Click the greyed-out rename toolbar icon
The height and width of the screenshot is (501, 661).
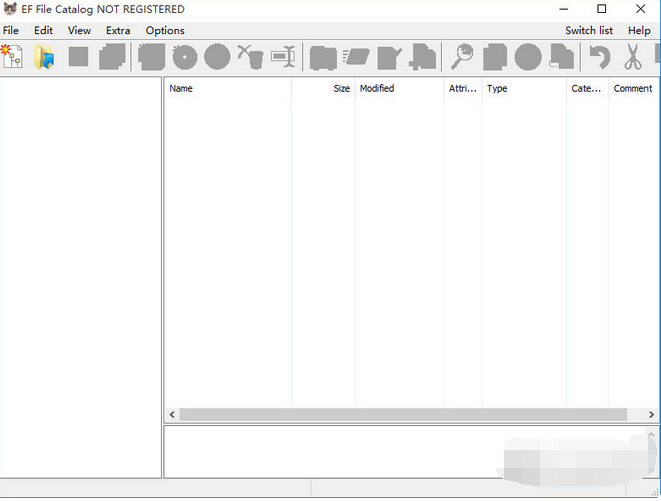(285, 57)
